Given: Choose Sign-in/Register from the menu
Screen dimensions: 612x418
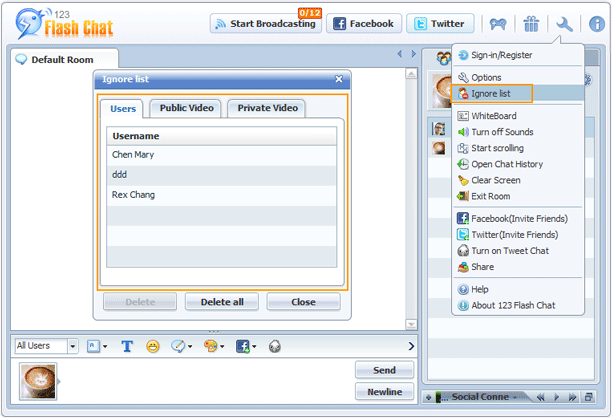Looking at the screenshot, I should coord(518,55).
